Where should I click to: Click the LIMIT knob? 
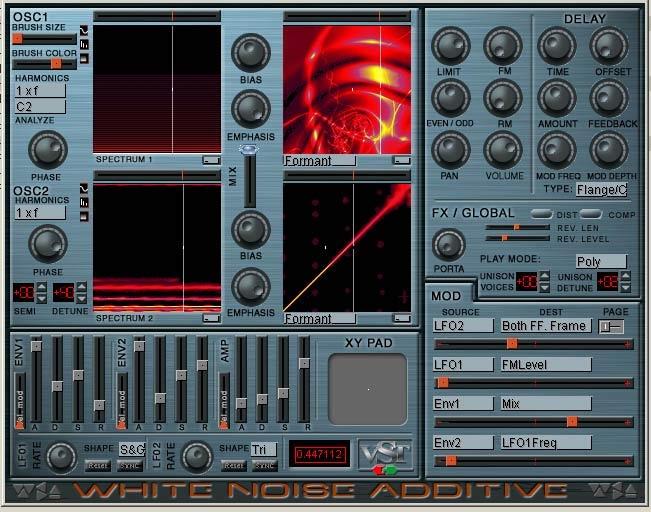450,46
